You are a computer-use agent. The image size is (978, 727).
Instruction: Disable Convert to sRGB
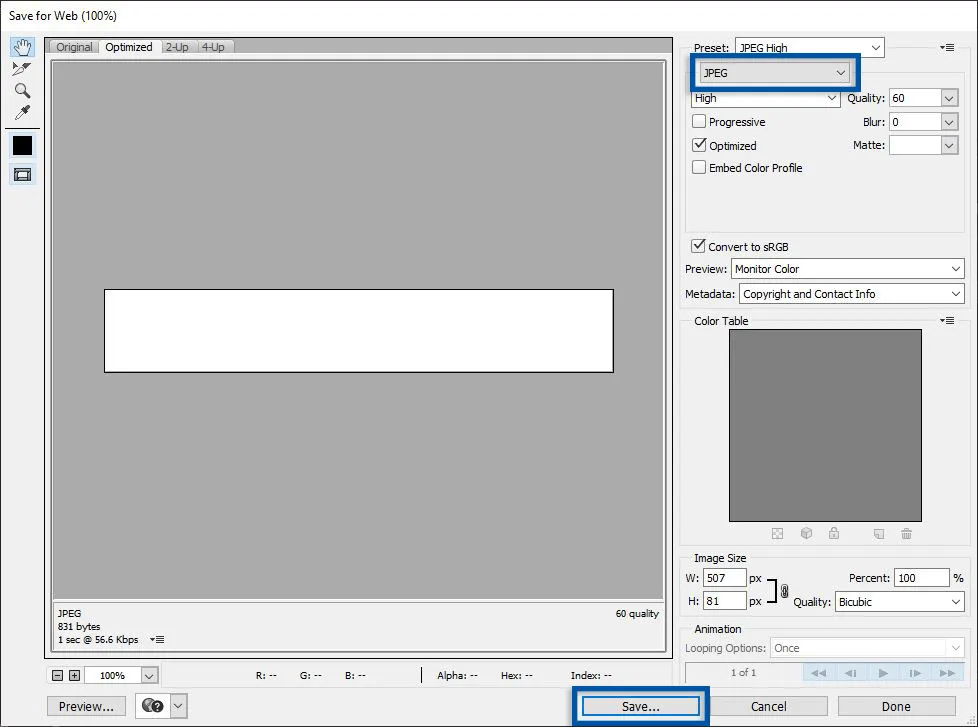click(x=699, y=246)
